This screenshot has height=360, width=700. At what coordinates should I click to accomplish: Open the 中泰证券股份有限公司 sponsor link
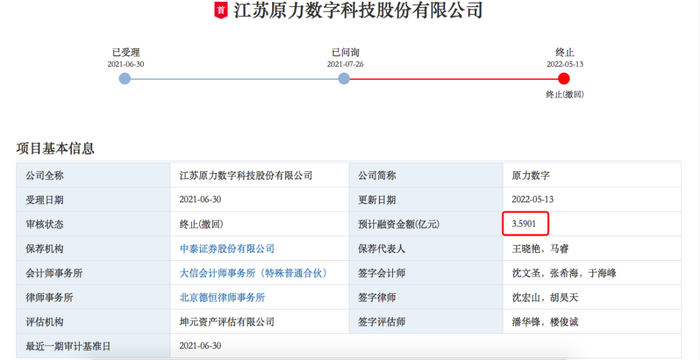[227, 249]
